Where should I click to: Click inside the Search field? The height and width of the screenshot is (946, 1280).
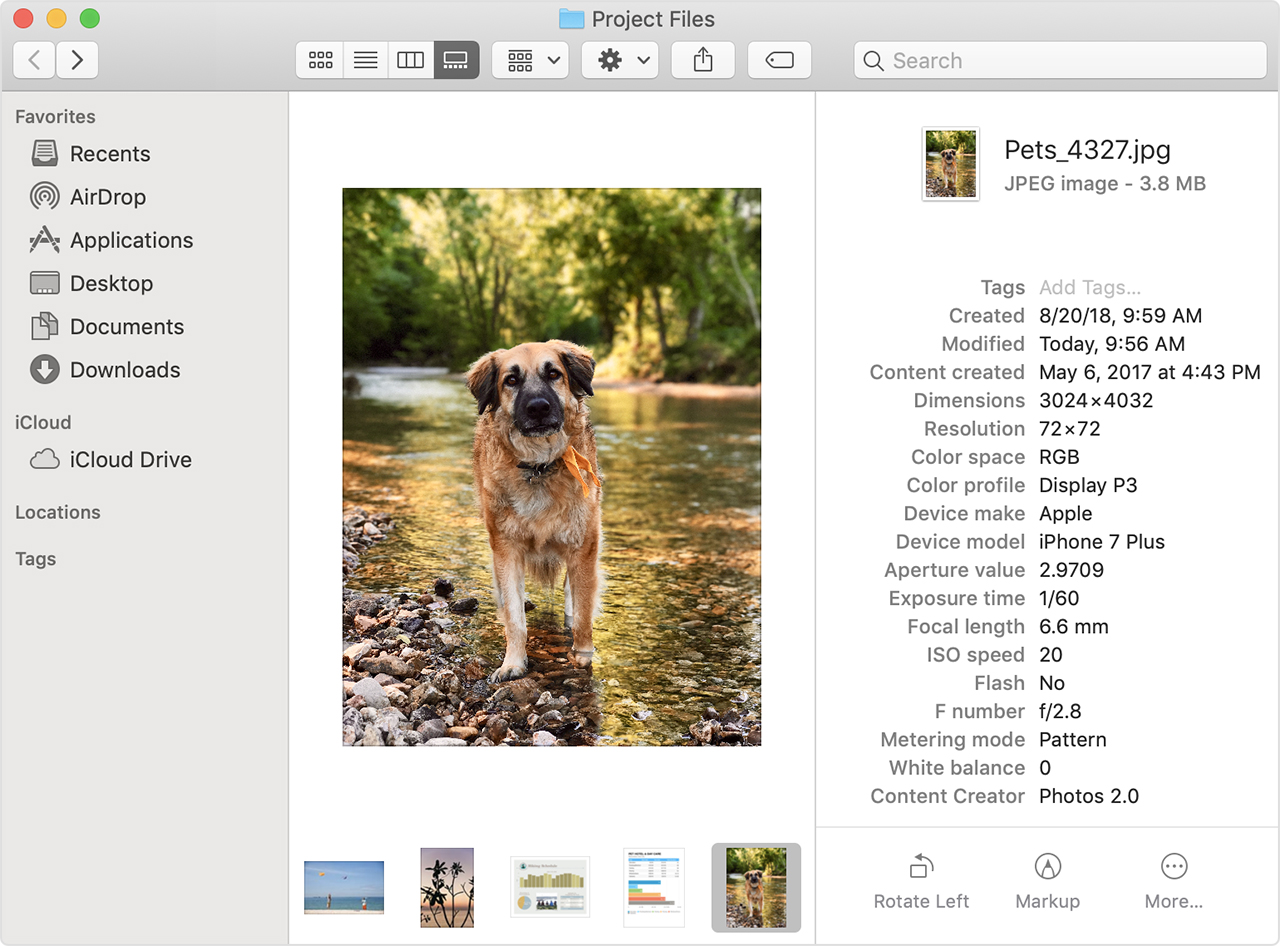point(1060,60)
